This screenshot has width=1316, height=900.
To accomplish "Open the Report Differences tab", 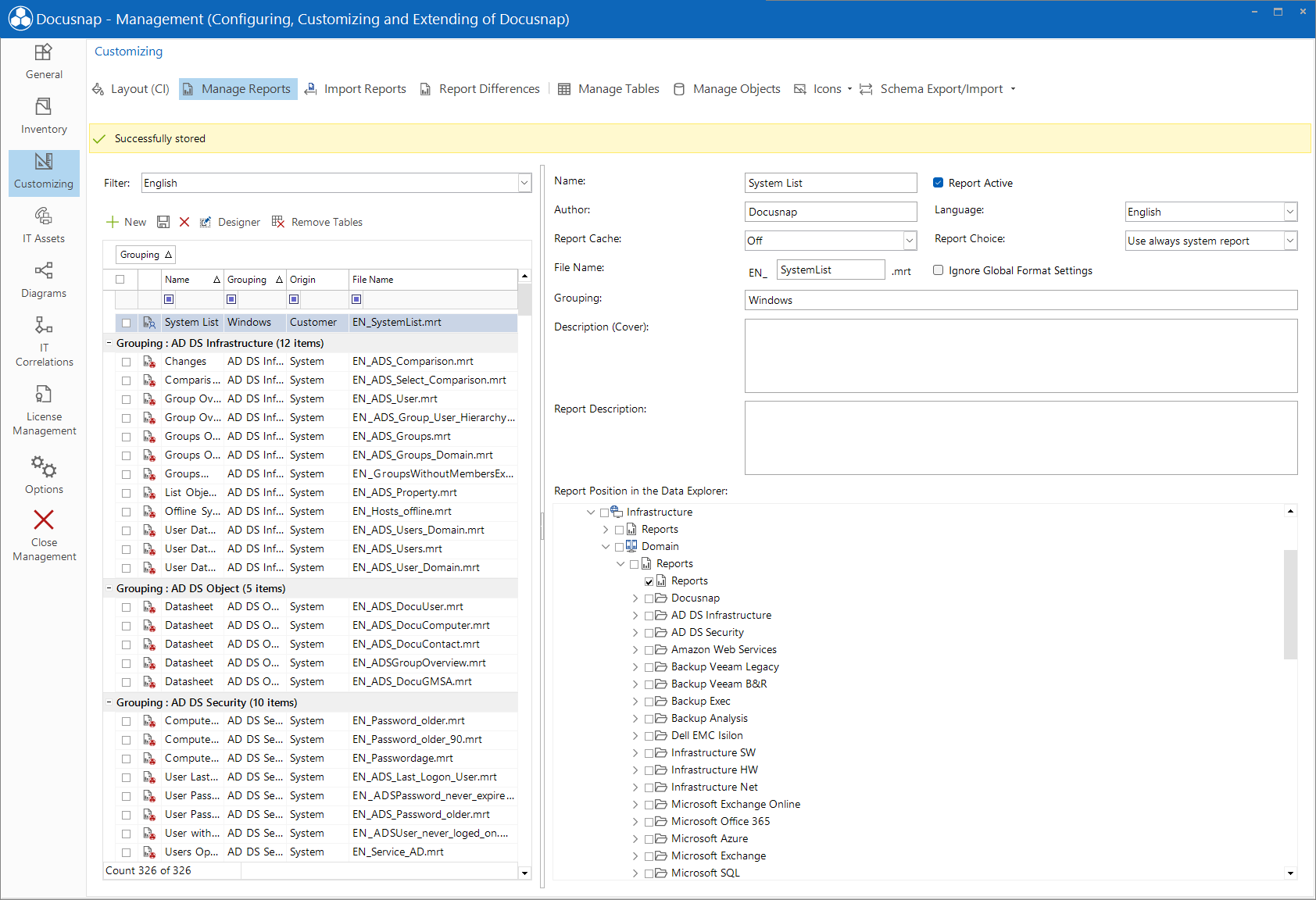I will coord(480,89).
